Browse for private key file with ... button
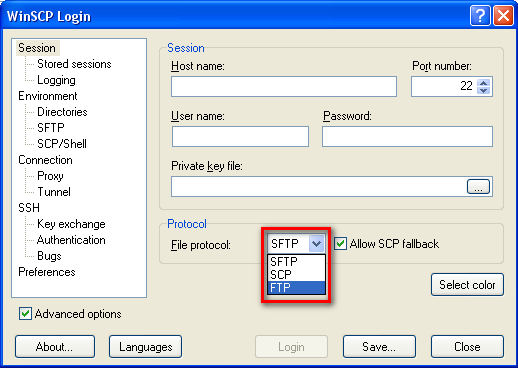 (478, 187)
